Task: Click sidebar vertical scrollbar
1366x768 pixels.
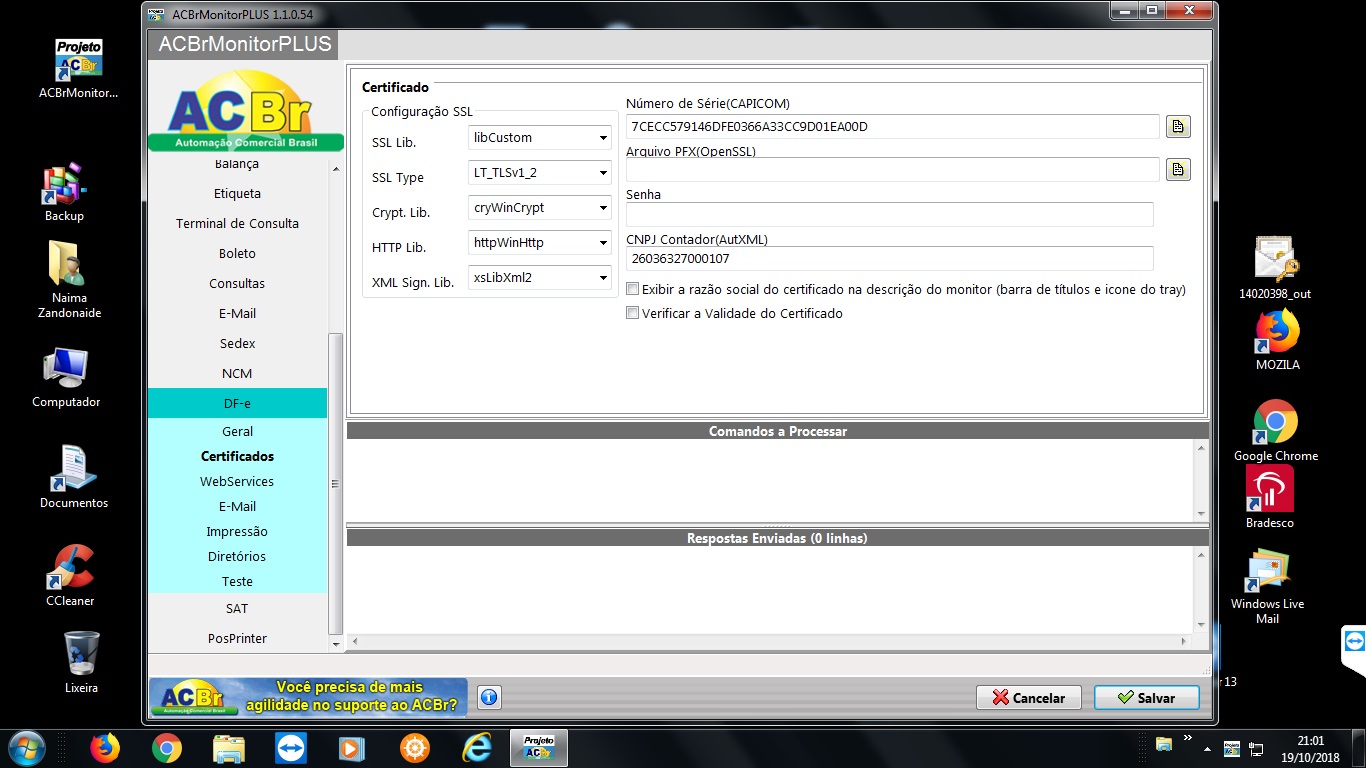Action: (335, 482)
